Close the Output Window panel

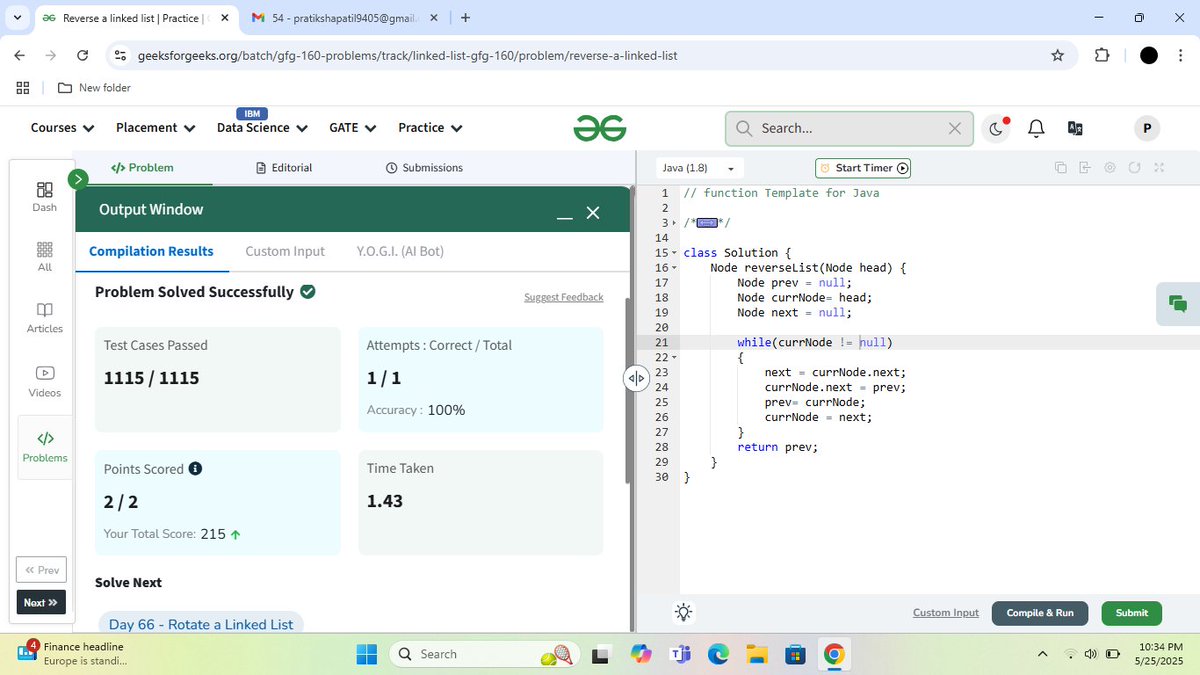pyautogui.click(x=593, y=213)
